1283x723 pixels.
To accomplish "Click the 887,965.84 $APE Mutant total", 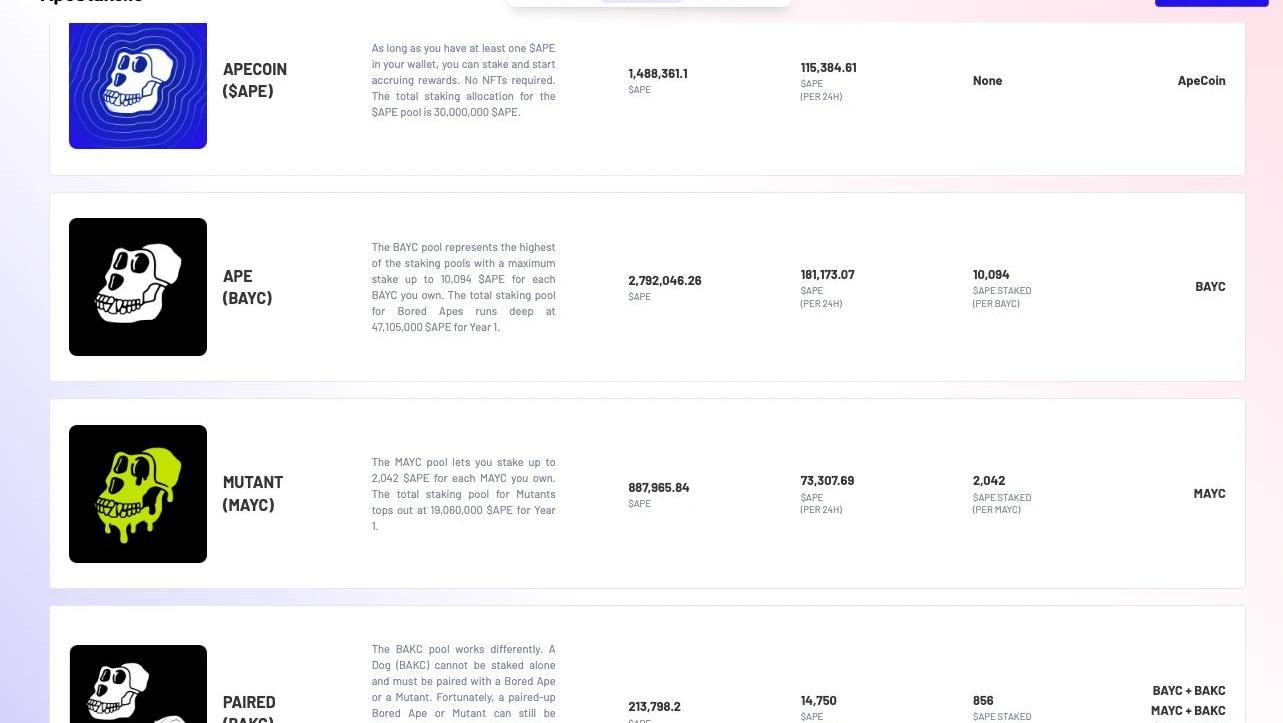I will click(658, 488).
